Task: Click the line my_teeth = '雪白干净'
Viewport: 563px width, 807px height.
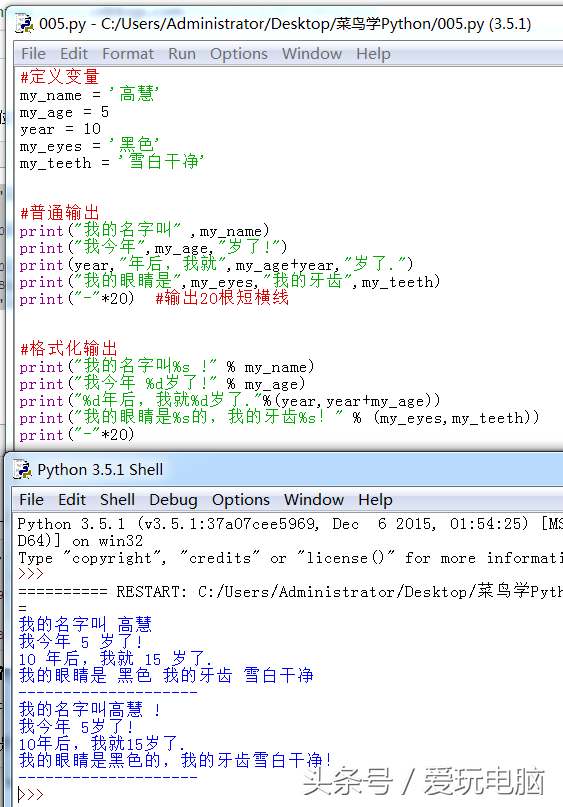Action: pyautogui.click(x=112, y=162)
